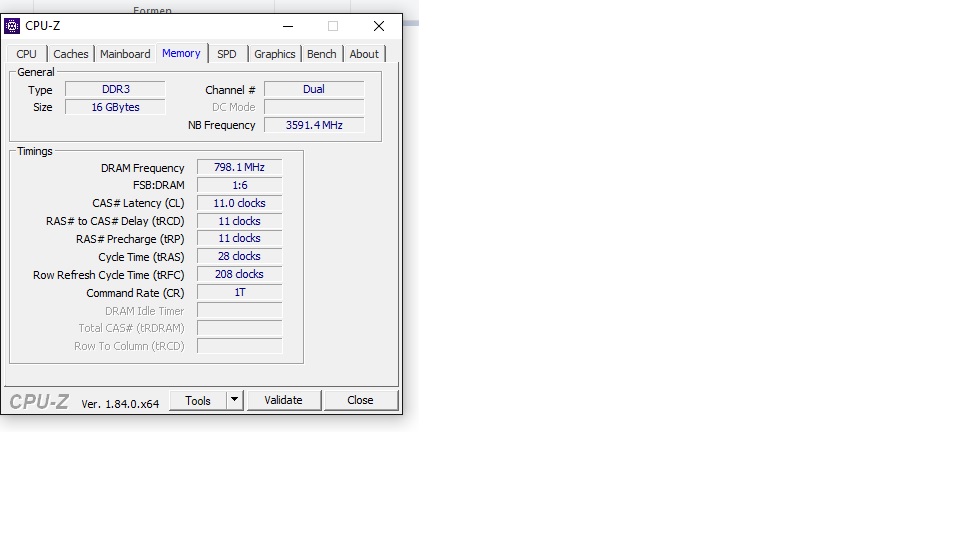960x540 pixels.
Task: Click the Command Rate (CR) label
Action: 135,293
